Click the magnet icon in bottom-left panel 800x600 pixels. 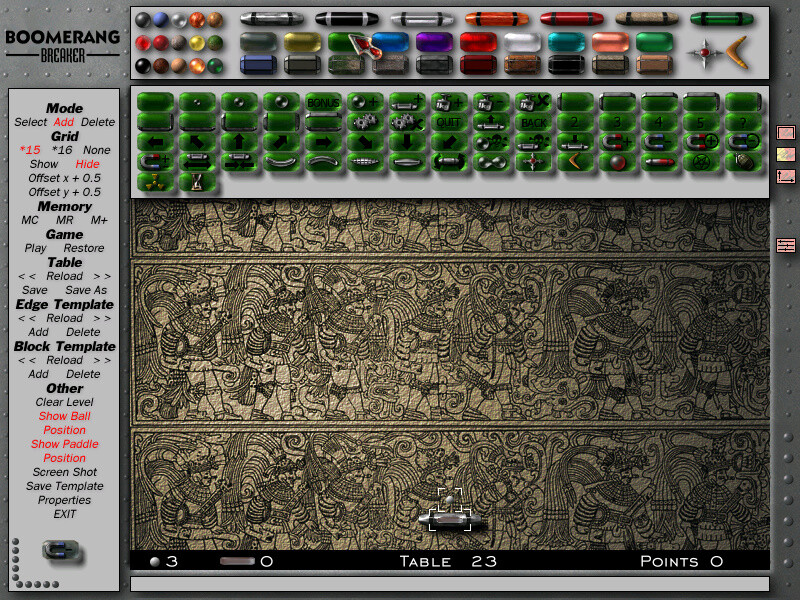click(x=60, y=551)
